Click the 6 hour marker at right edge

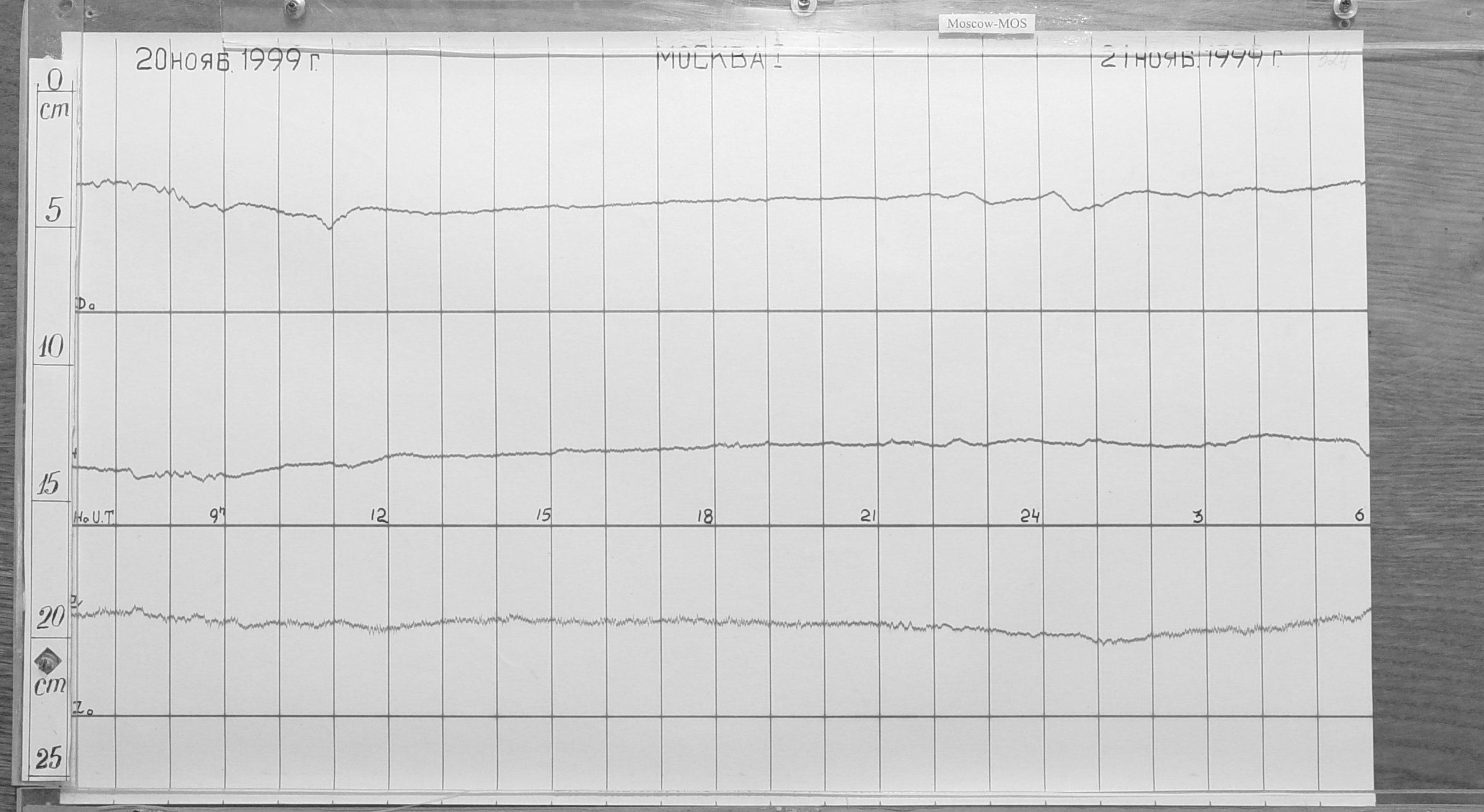click(x=1360, y=515)
